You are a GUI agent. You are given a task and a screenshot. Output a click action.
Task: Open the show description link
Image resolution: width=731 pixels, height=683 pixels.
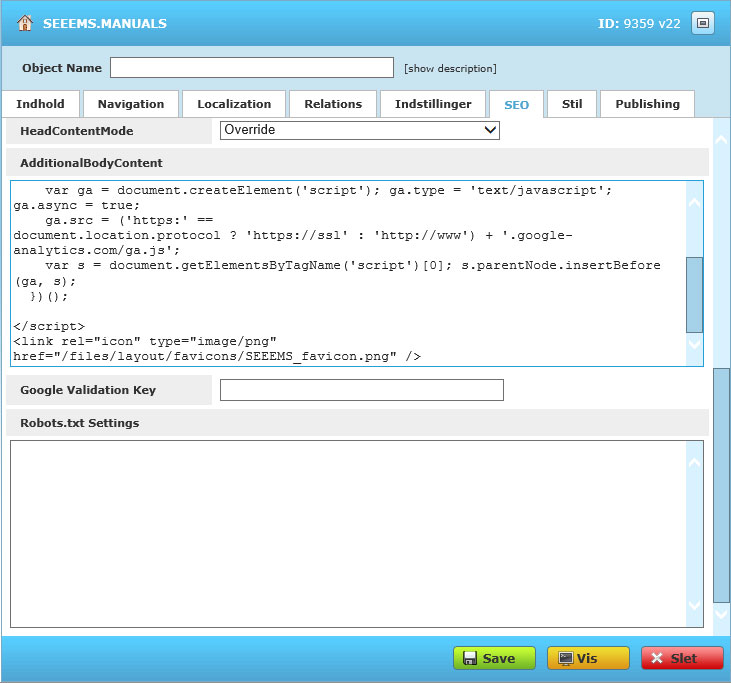coord(450,69)
